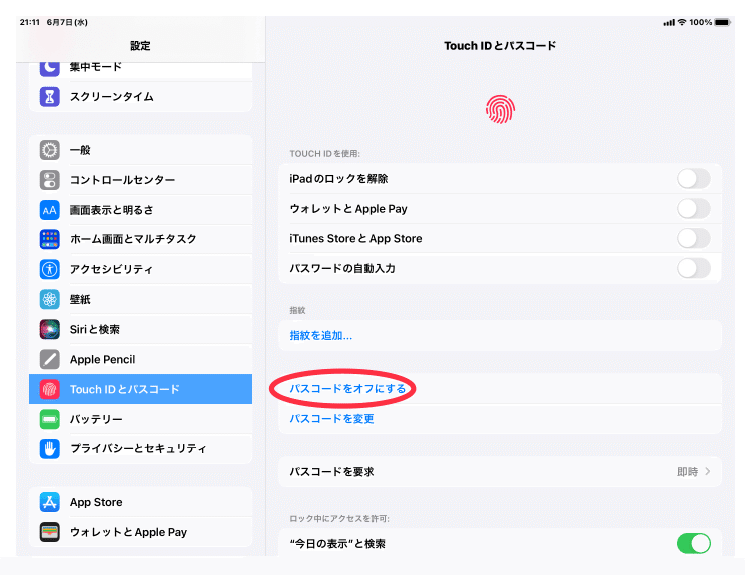Image resolution: width=745 pixels, height=575 pixels.
Task: Toggle ウォレットとApple Pay Touch ID switch
Action: [694, 209]
